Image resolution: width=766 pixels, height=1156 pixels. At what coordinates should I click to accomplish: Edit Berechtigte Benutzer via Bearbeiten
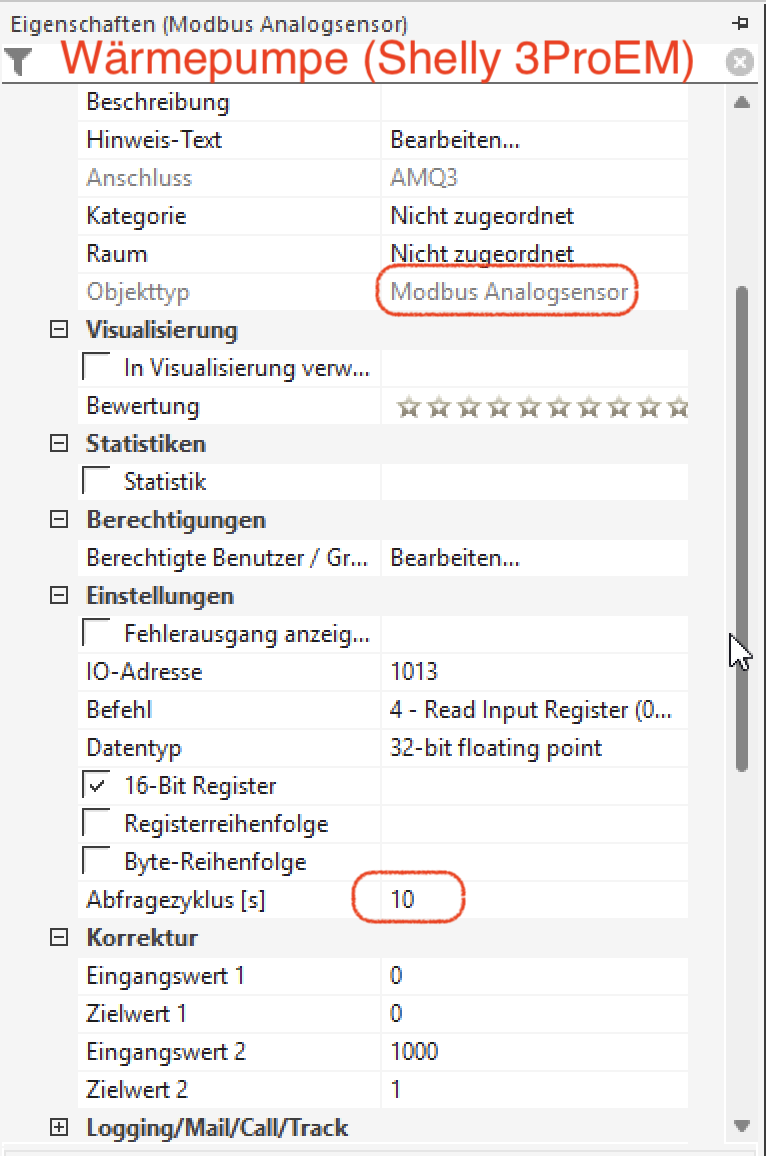(x=455, y=558)
